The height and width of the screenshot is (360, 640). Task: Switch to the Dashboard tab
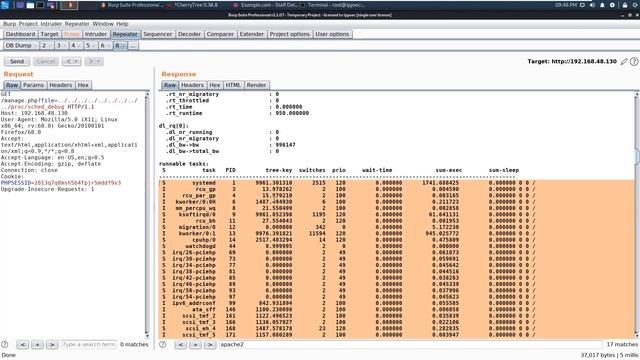[x=20, y=34]
